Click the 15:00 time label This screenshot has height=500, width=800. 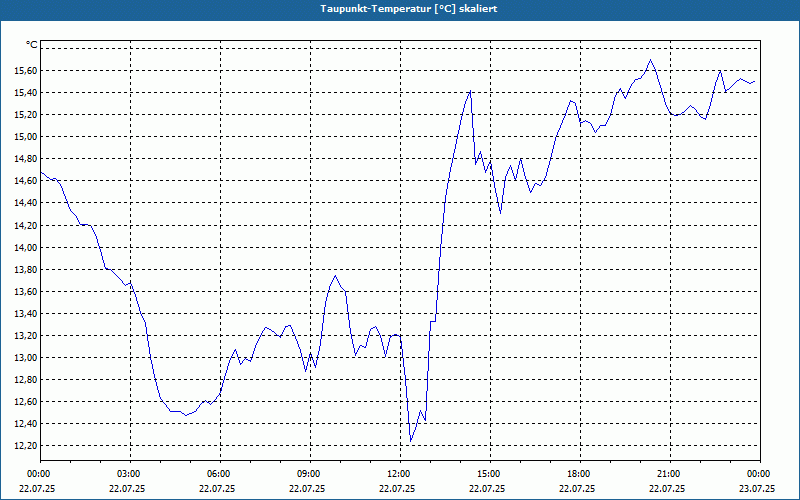[487, 474]
